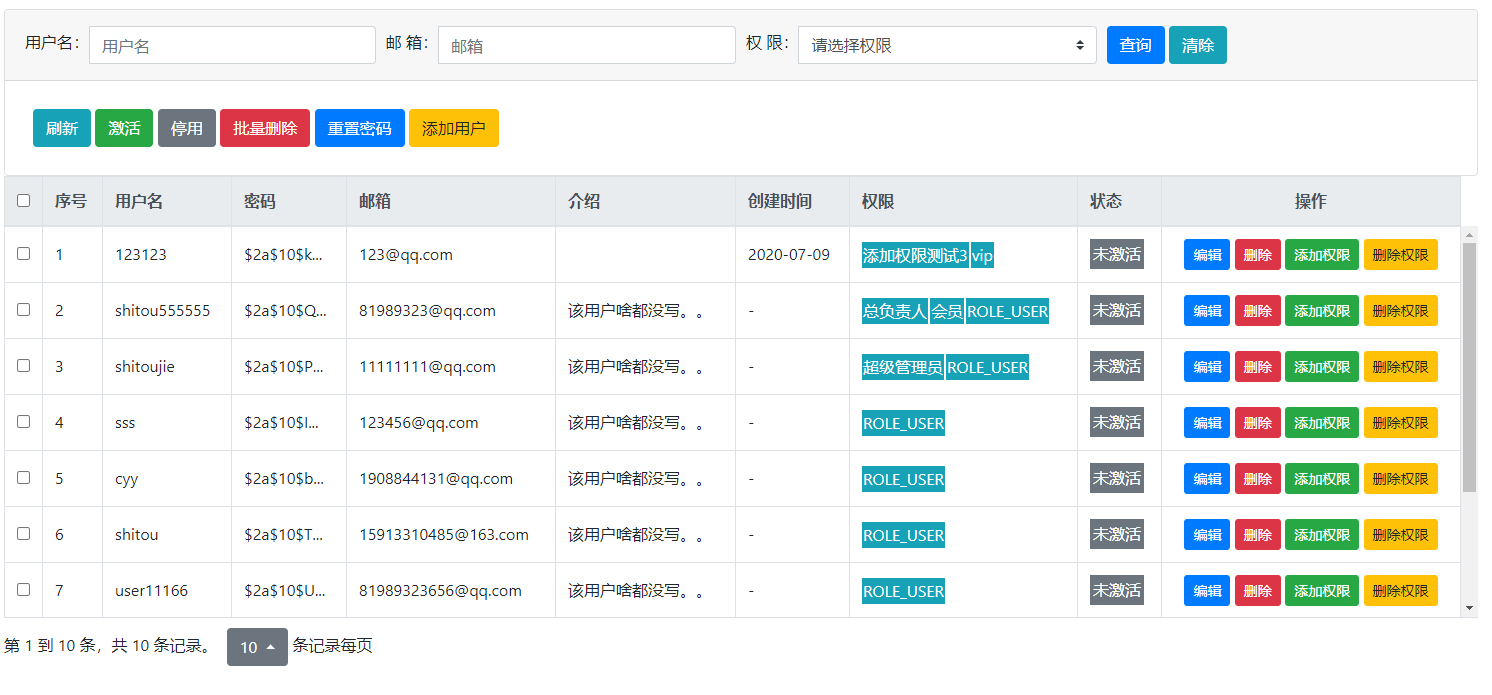This screenshot has height=695, width=1492.
Task: Open the 请选择权限 permission dropdown
Action: point(947,45)
